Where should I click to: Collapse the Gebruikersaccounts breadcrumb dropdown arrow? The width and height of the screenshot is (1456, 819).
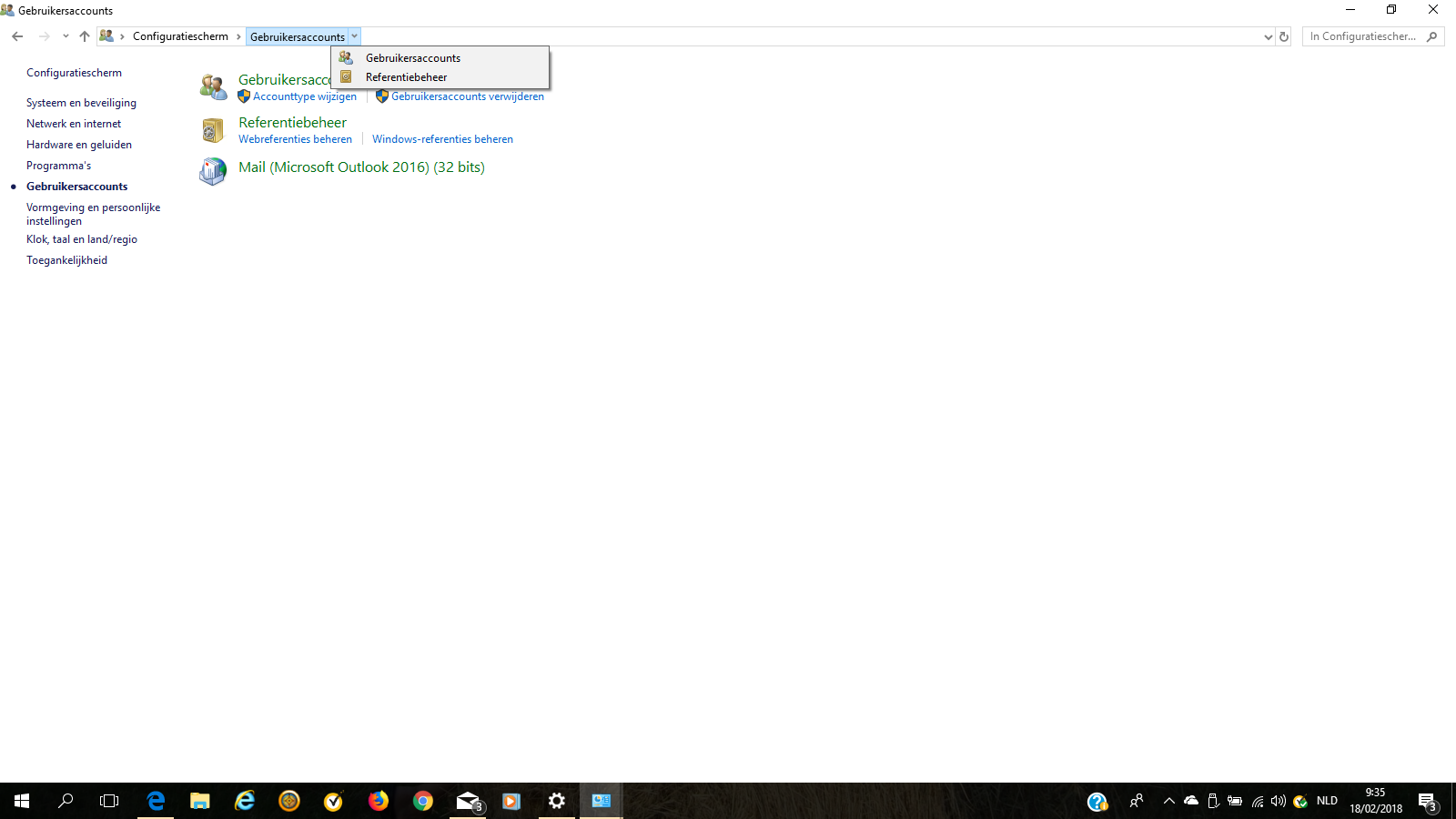point(355,36)
